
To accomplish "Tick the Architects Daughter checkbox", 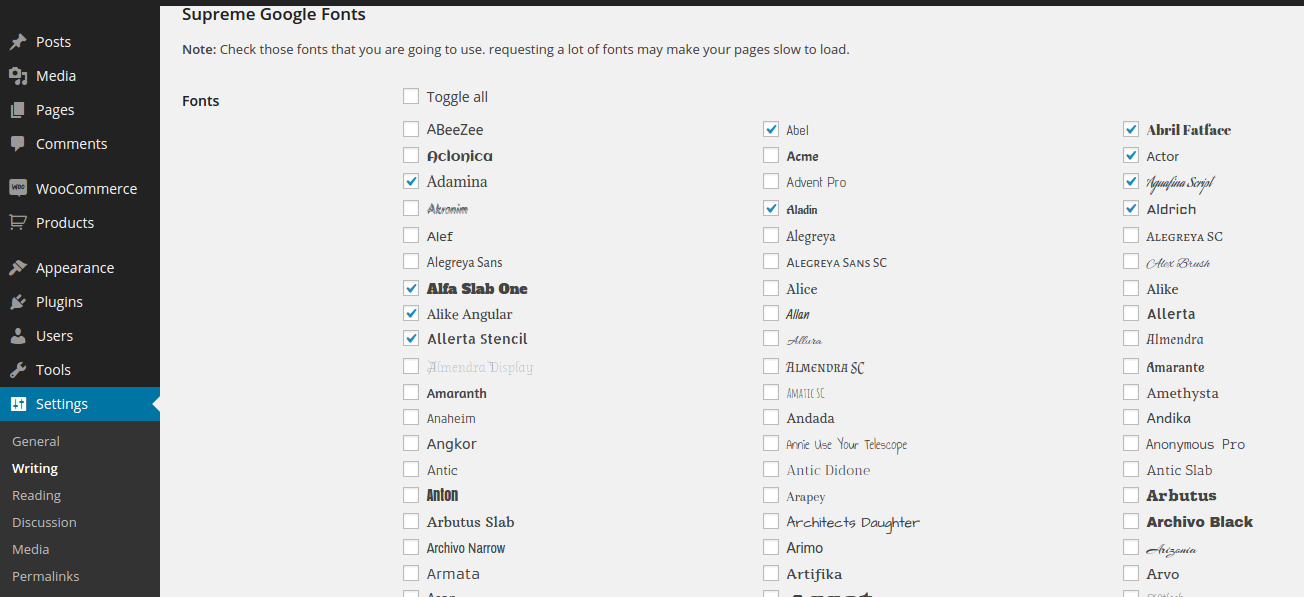I will [x=771, y=521].
